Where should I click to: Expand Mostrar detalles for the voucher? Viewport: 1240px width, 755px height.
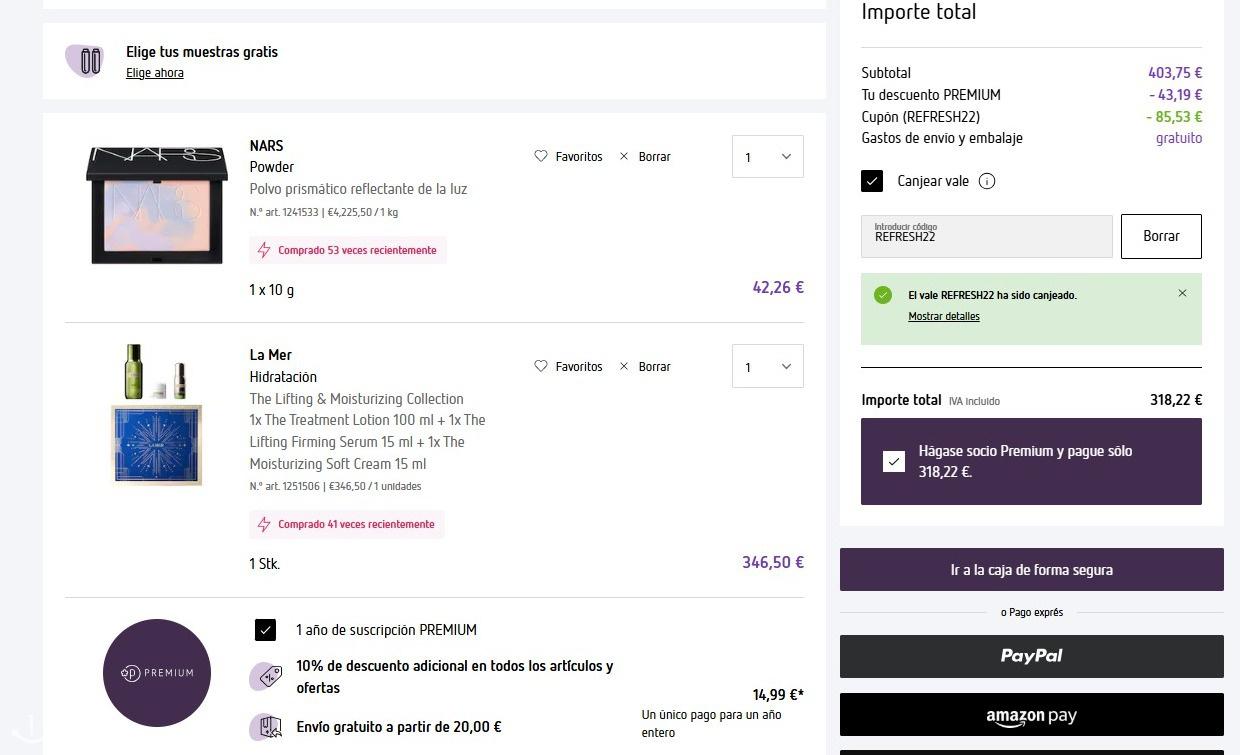(943, 317)
